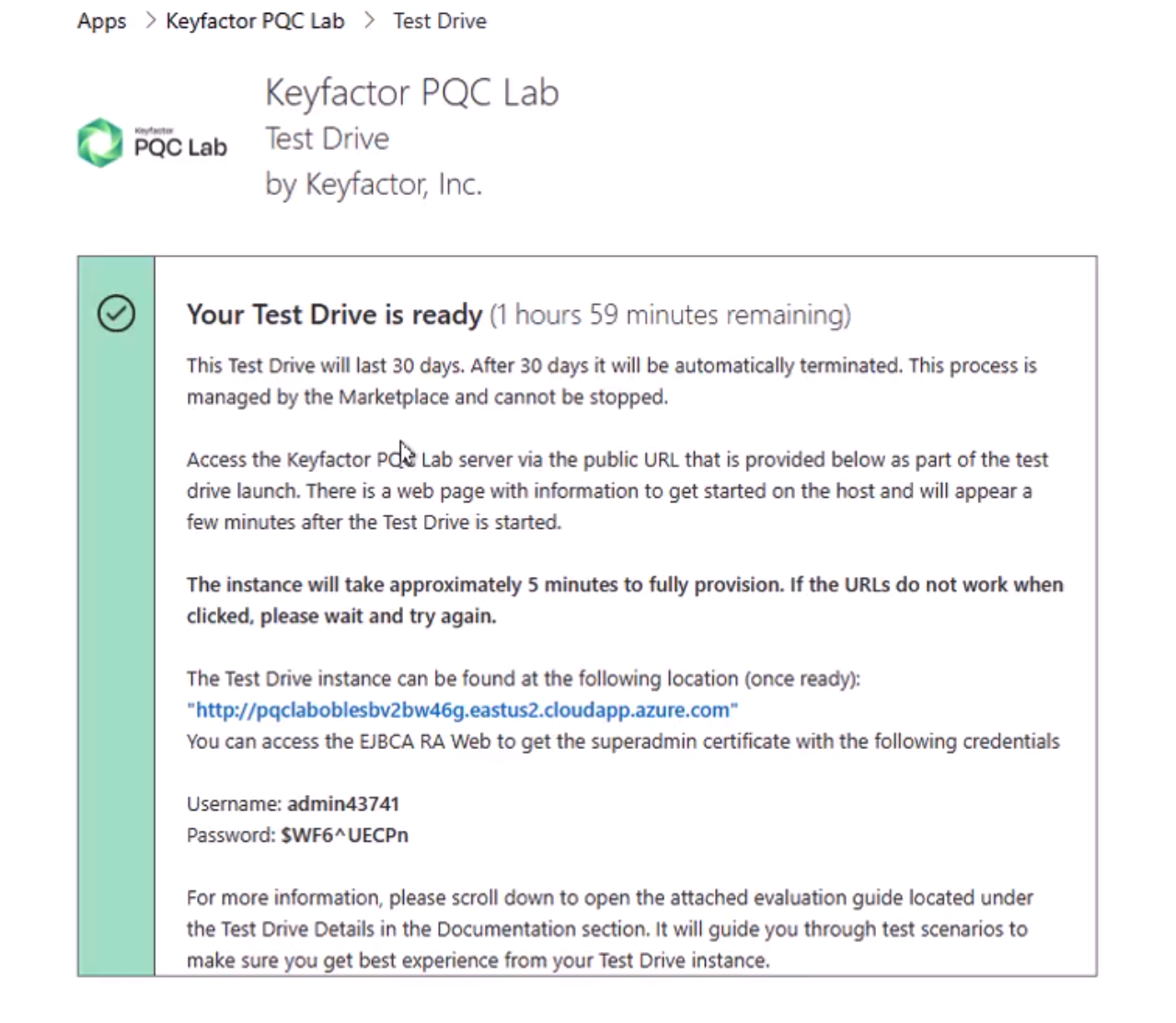Screen dimensions: 1176x1023
Task: Click the remaining time indicator text
Action: point(670,314)
